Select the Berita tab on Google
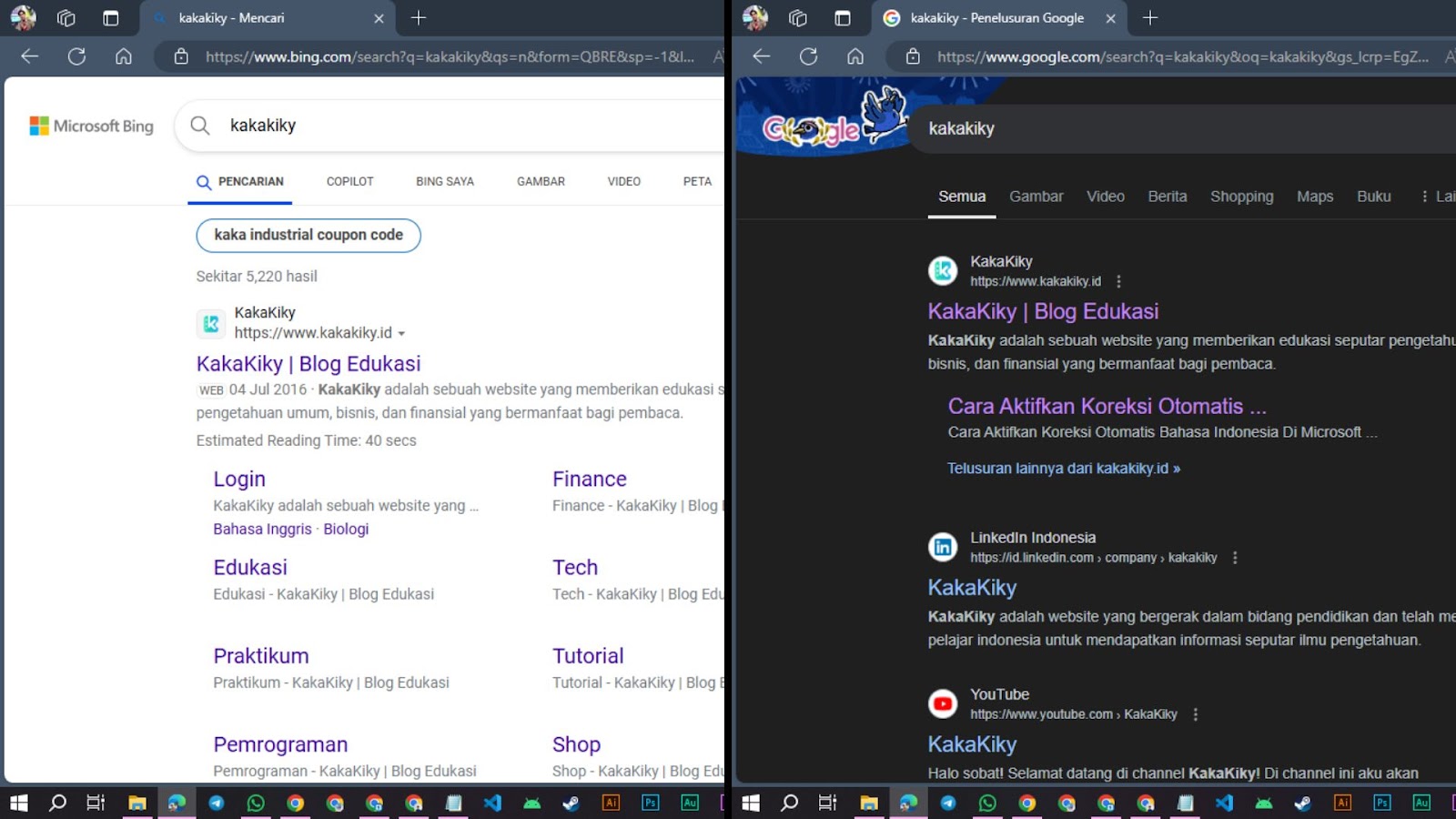1456x819 pixels. tap(1168, 197)
